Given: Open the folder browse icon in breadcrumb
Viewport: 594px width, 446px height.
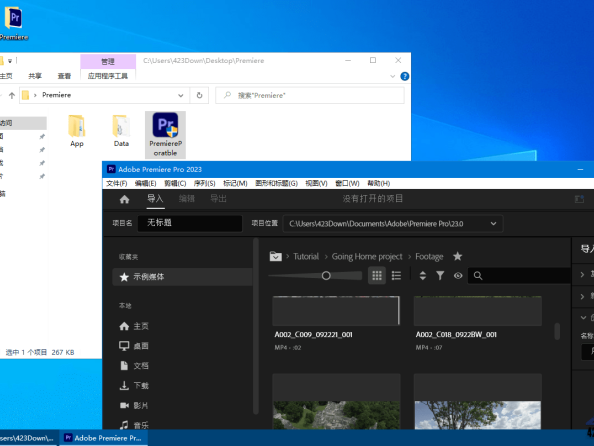Looking at the screenshot, I should point(275,257).
